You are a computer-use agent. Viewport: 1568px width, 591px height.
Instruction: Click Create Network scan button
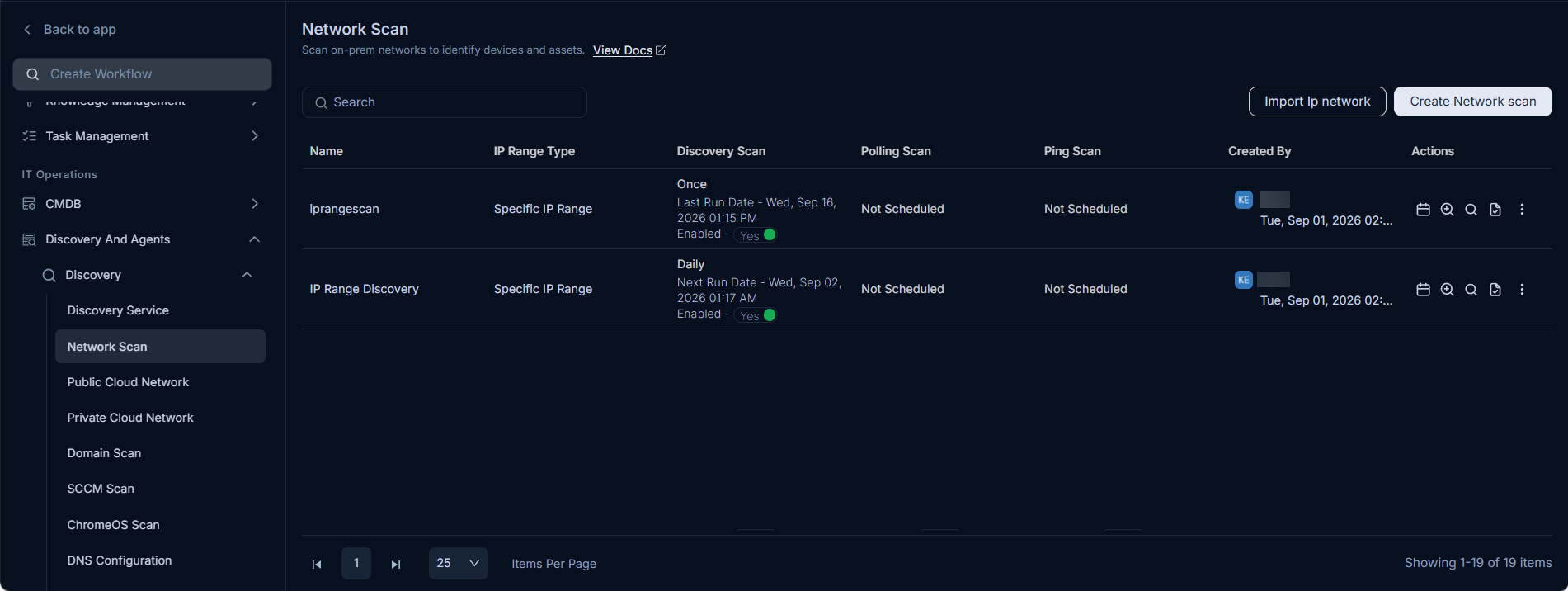(x=1473, y=102)
